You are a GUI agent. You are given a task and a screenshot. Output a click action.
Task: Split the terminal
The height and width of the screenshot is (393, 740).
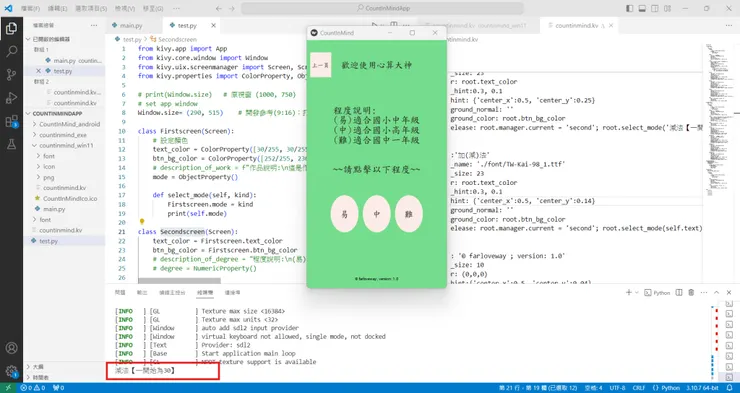pos(679,293)
